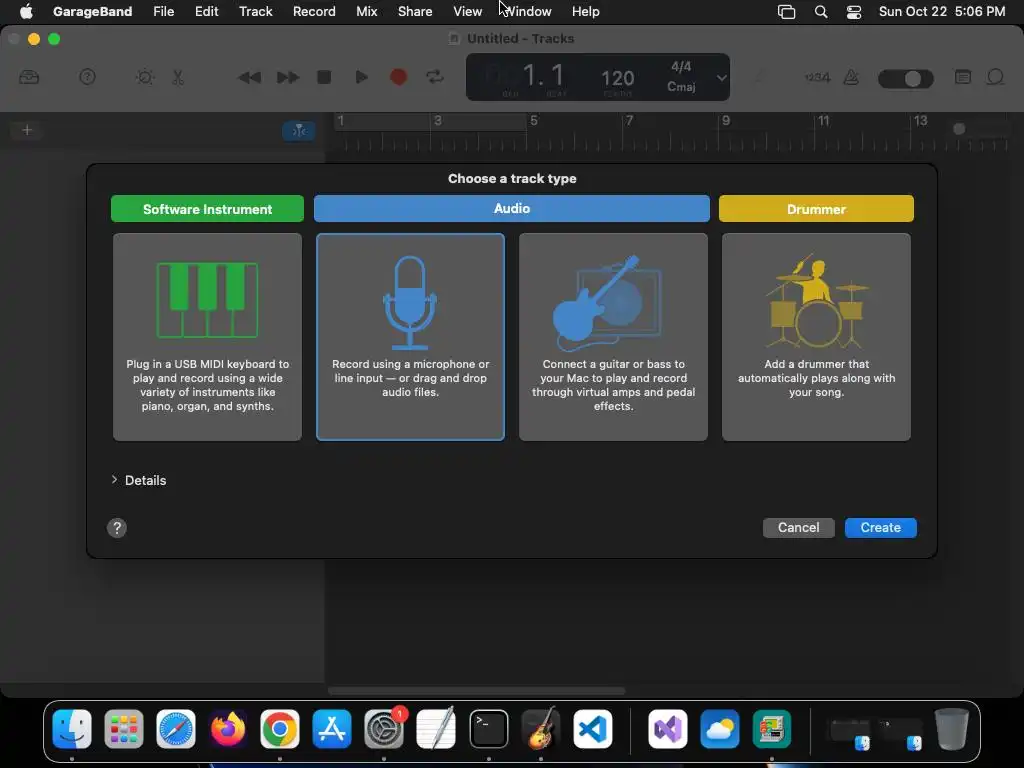This screenshot has width=1024, height=768.
Task: Open Terminal from the Dock
Action: [x=488, y=728]
